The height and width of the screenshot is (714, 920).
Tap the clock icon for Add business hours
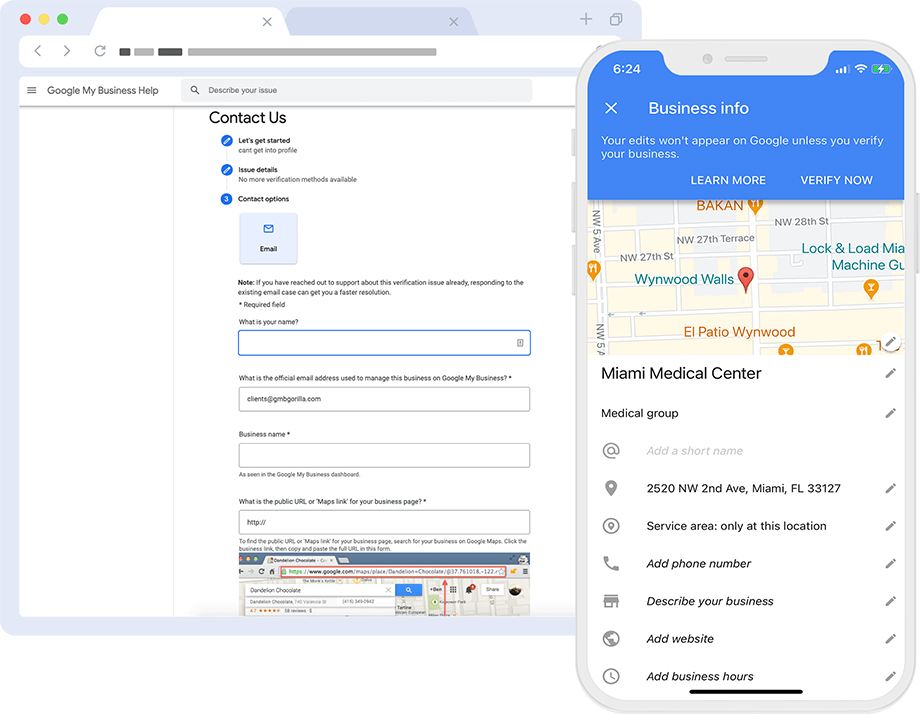612,676
